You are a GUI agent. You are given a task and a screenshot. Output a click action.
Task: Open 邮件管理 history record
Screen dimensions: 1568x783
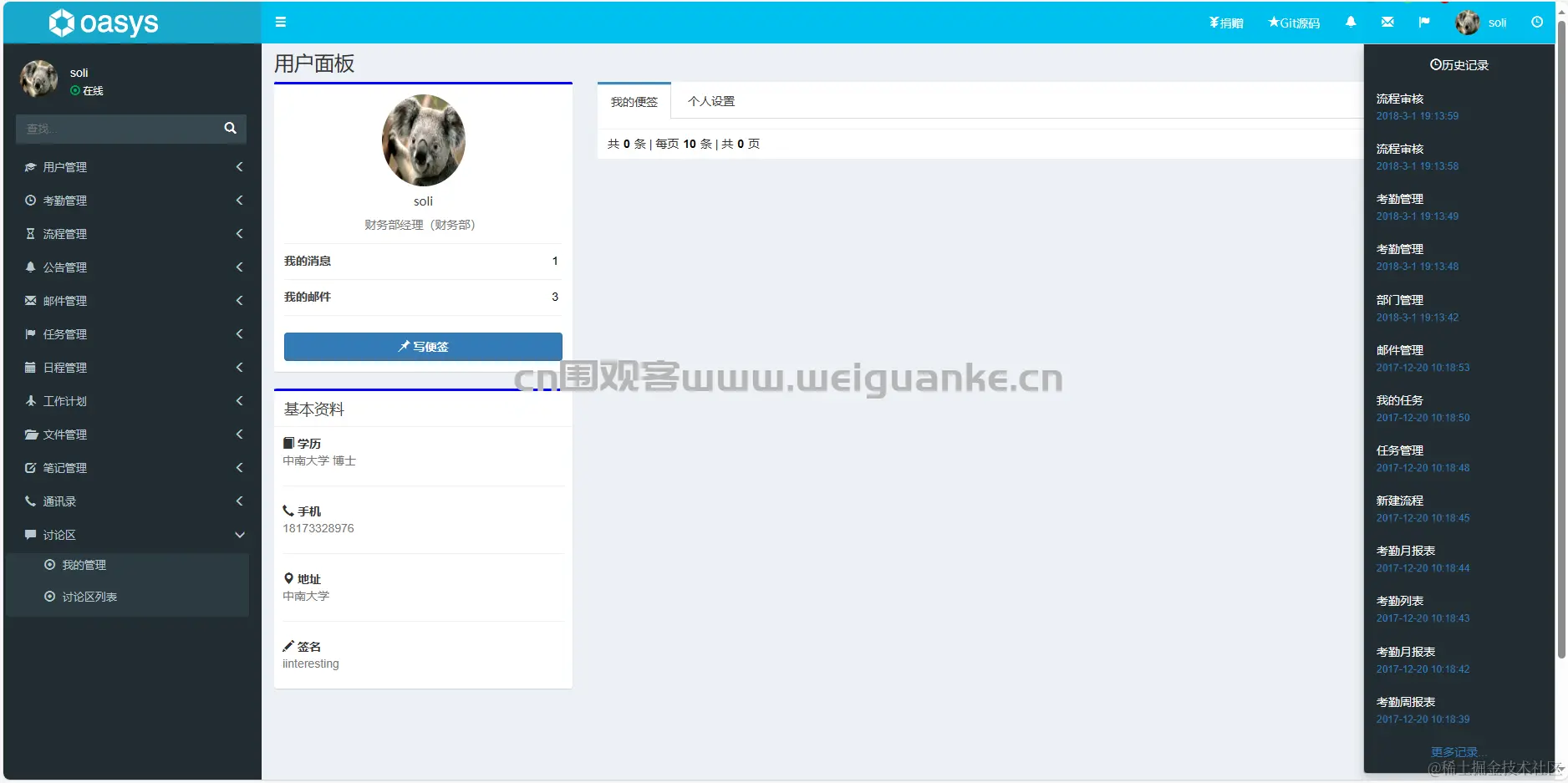[x=1400, y=350]
